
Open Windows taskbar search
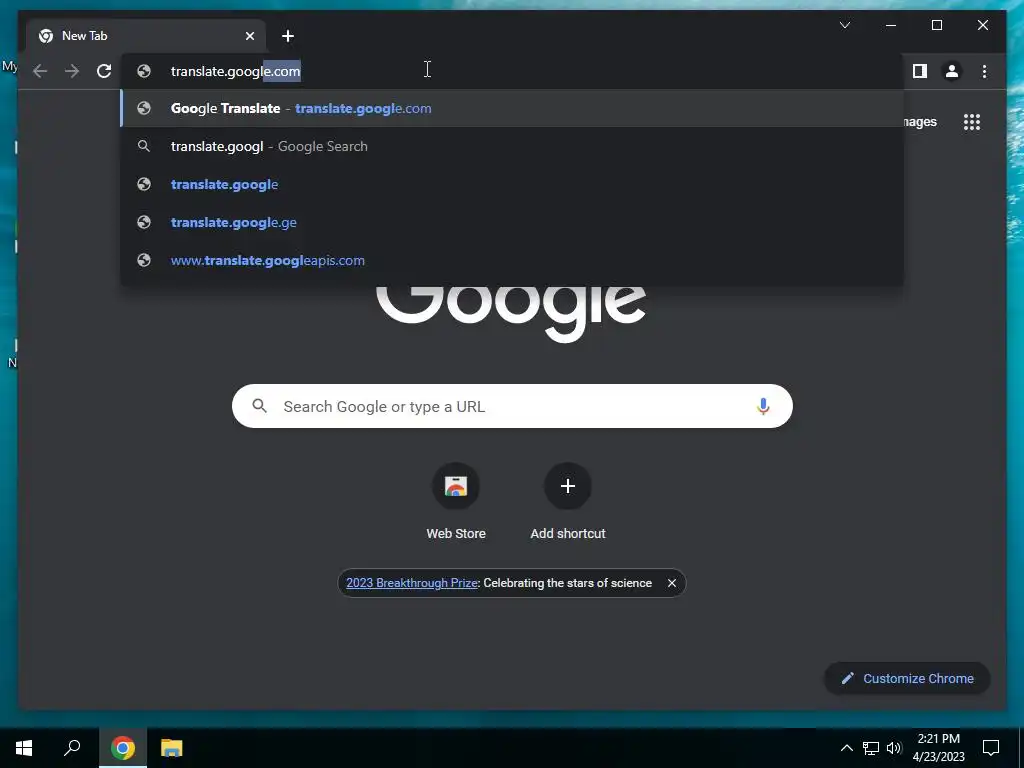point(72,748)
